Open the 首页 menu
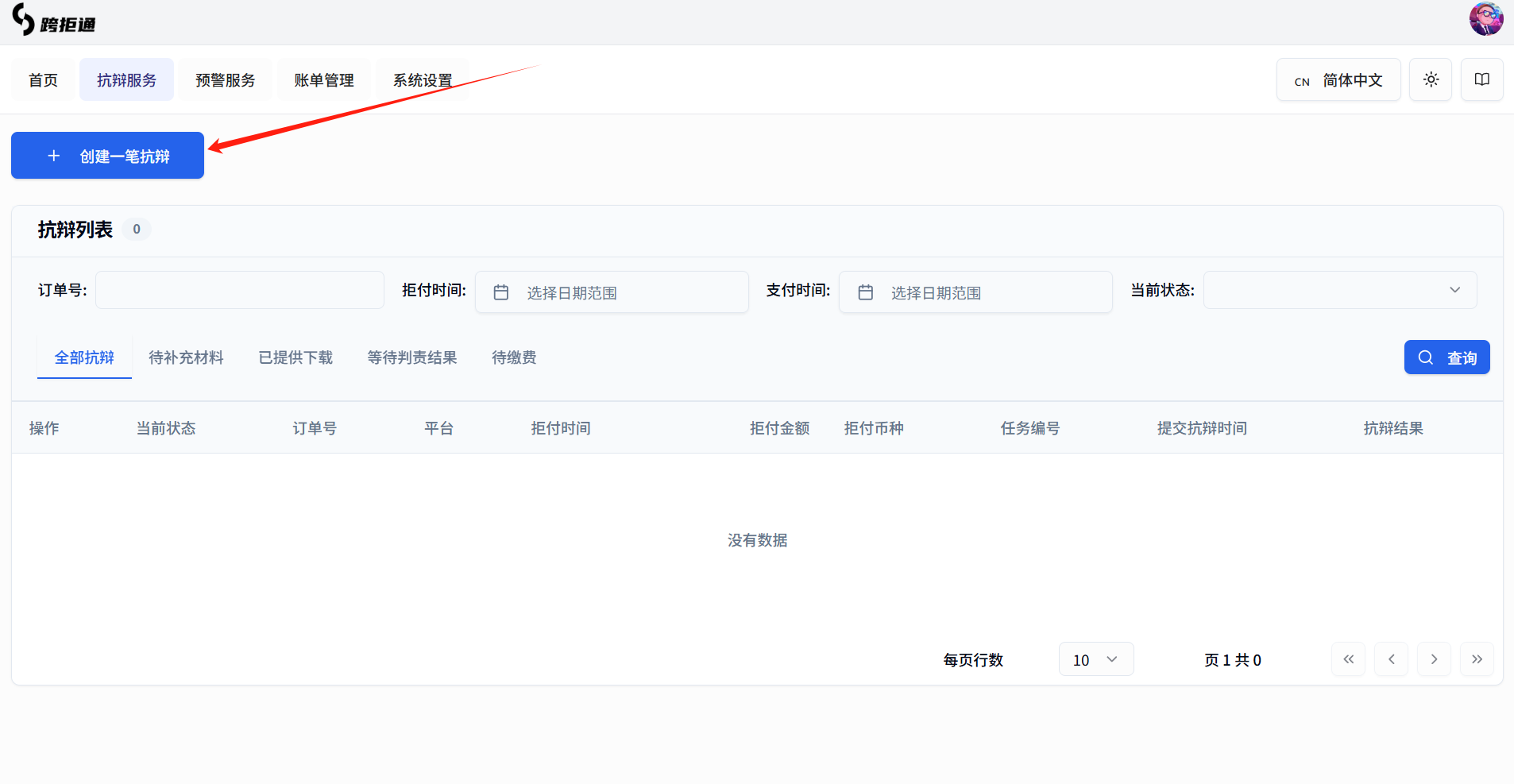The image size is (1514, 784). point(43,79)
